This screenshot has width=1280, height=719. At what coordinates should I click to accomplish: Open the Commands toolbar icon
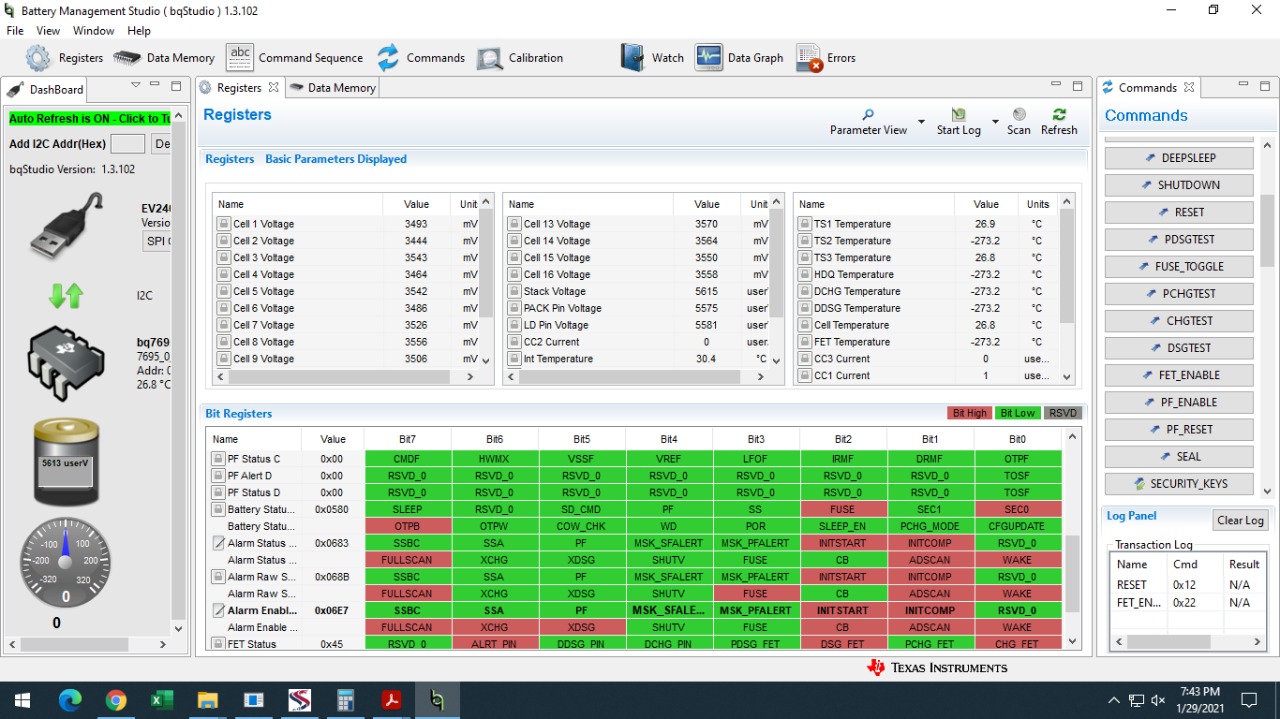(388, 57)
